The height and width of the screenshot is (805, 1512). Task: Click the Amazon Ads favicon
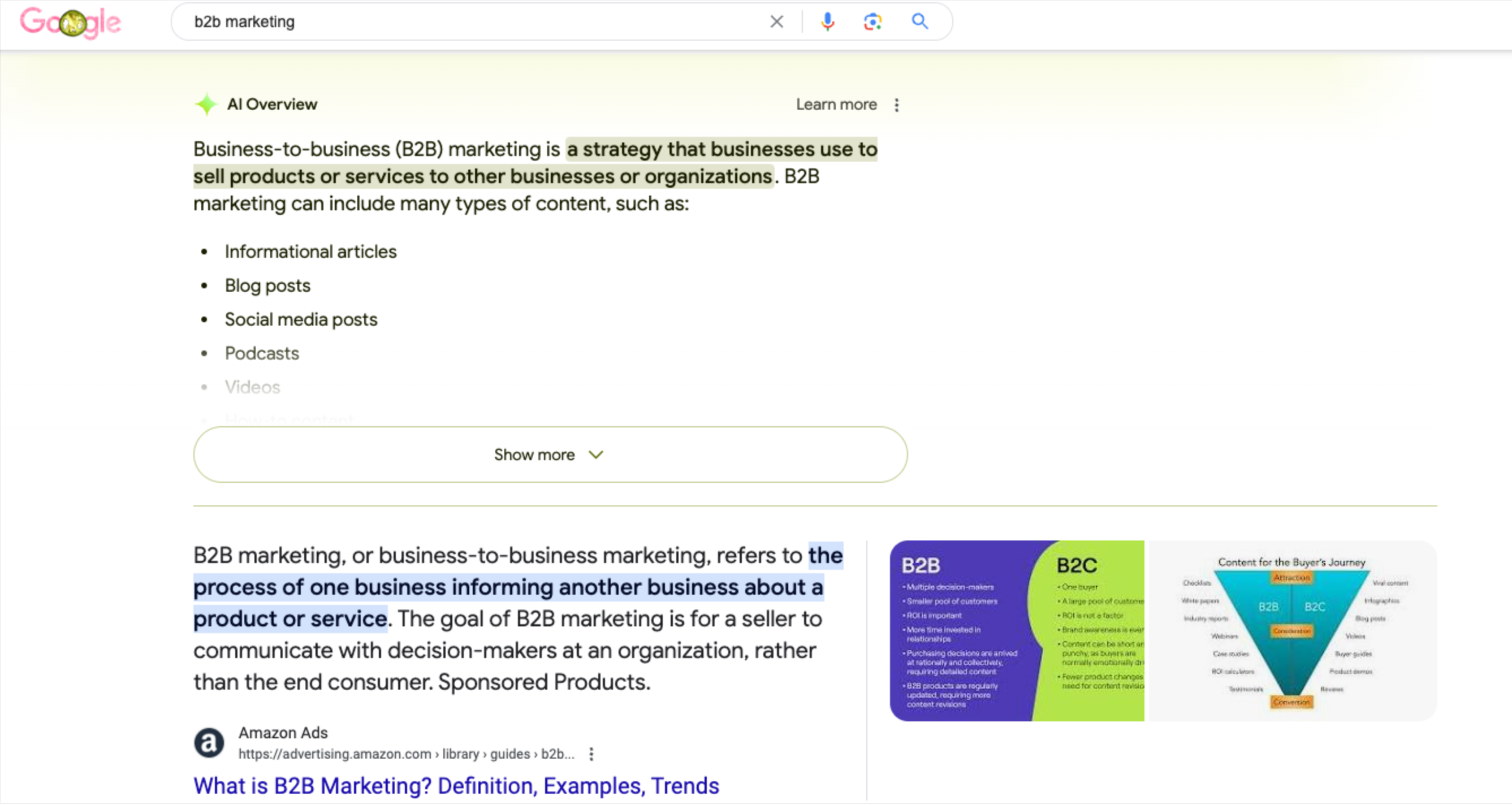pyautogui.click(x=209, y=743)
